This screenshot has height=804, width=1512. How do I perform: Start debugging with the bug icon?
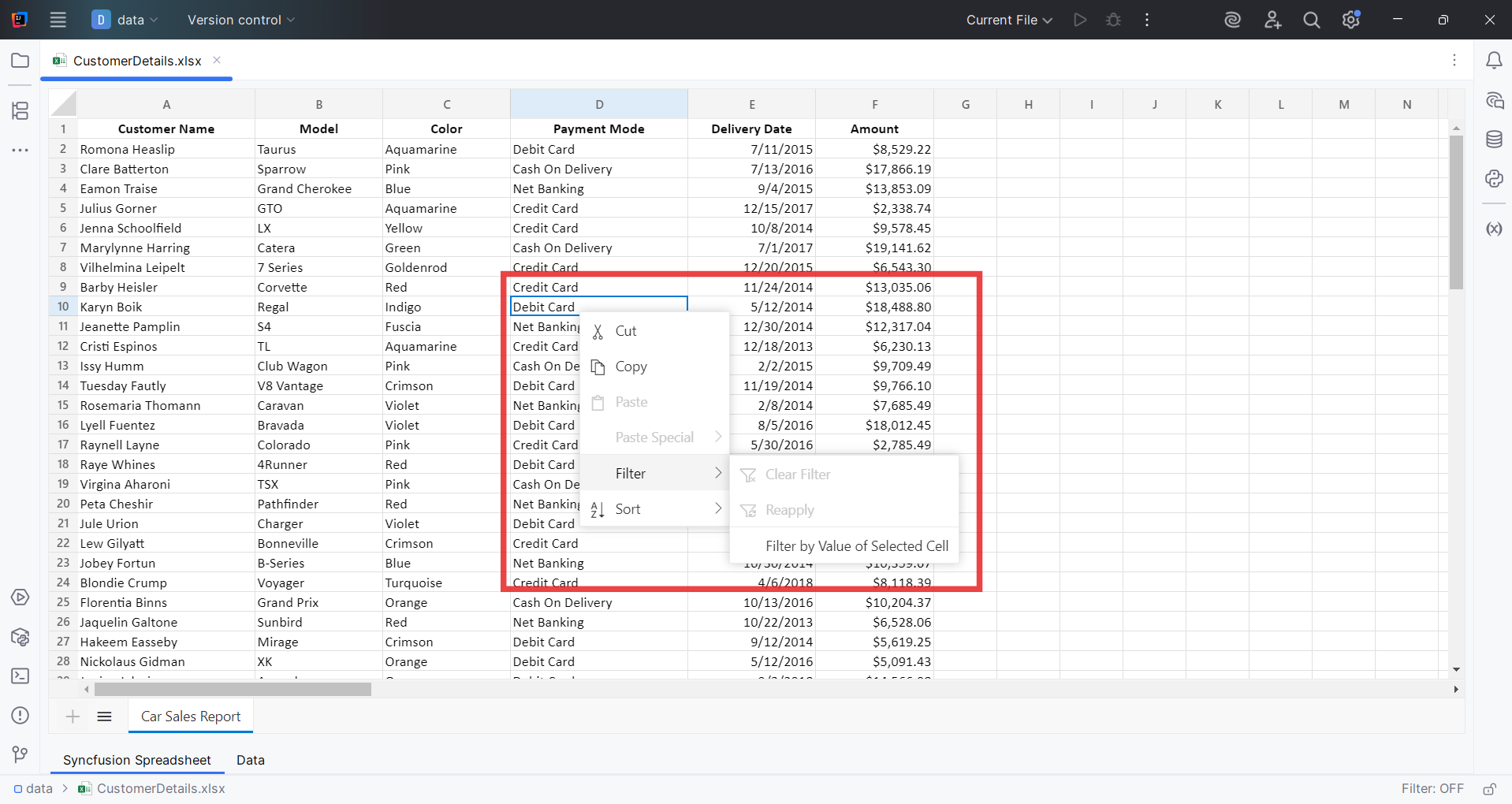click(x=1113, y=20)
